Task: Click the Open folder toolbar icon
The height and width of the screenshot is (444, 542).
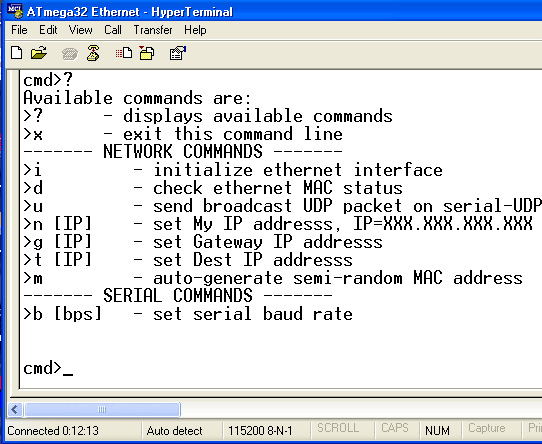Action: pyautogui.click(x=39, y=53)
